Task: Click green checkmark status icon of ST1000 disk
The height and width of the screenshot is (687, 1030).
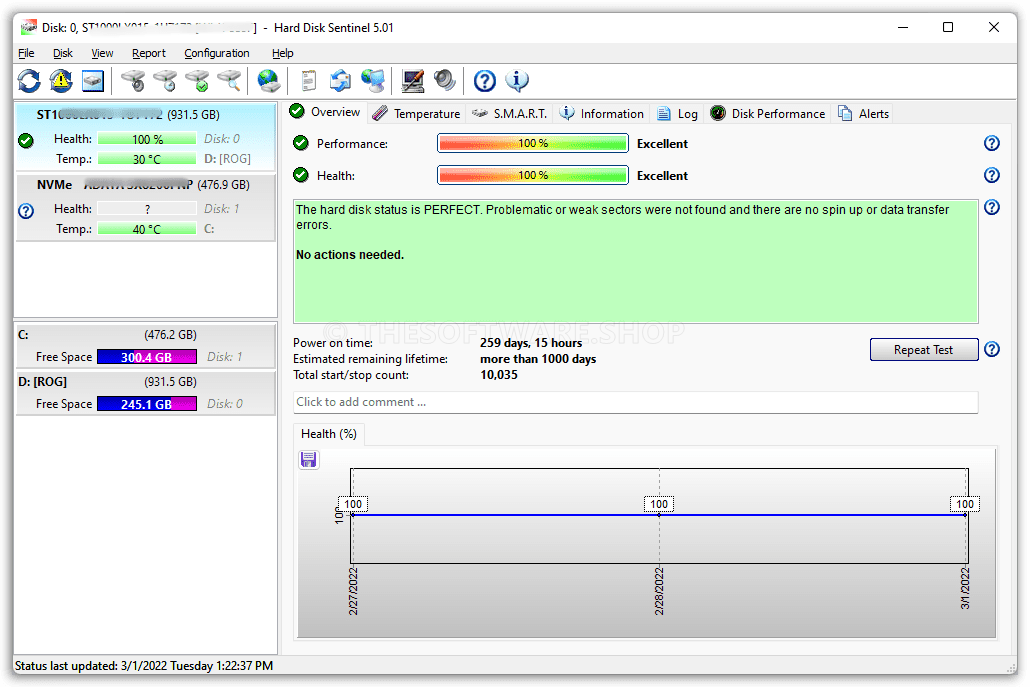Action: [x=26, y=140]
